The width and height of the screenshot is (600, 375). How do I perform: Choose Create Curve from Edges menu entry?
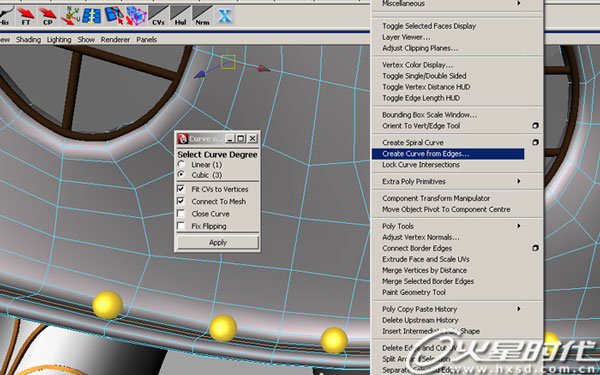tap(448, 154)
